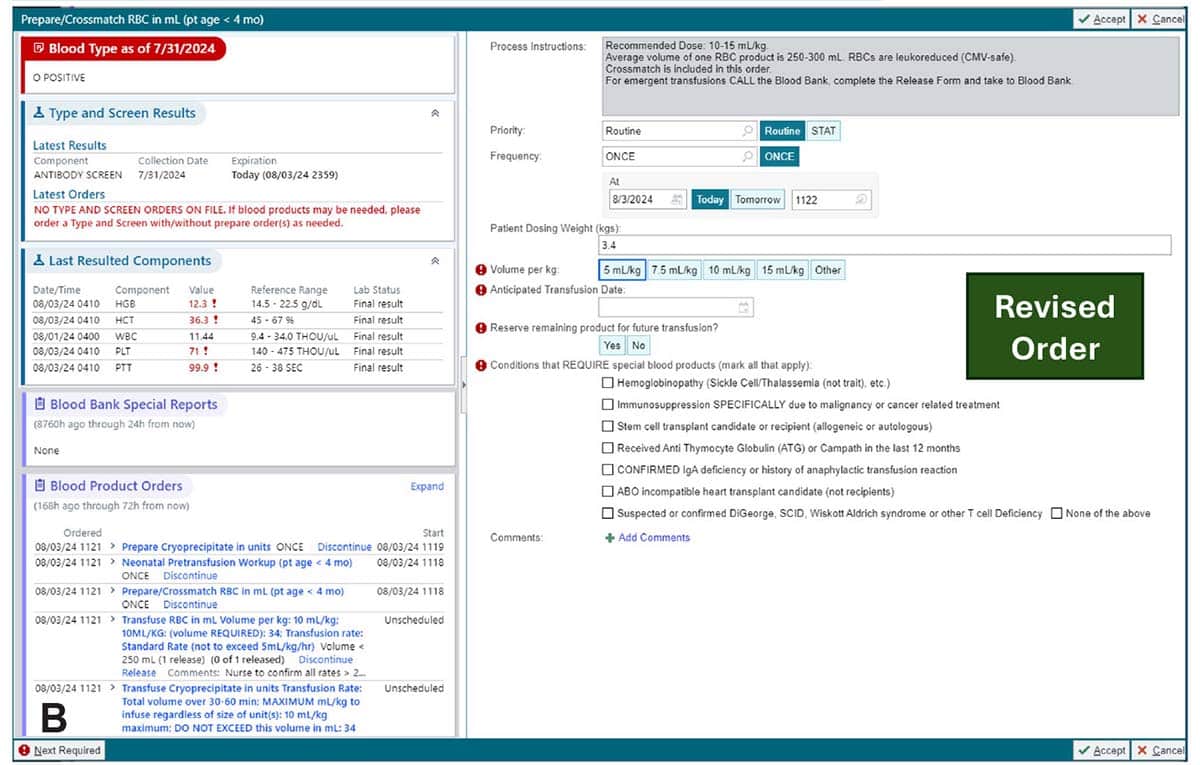Click the Blood Type header icon
The height and width of the screenshot is (765, 1200).
[38, 48]
